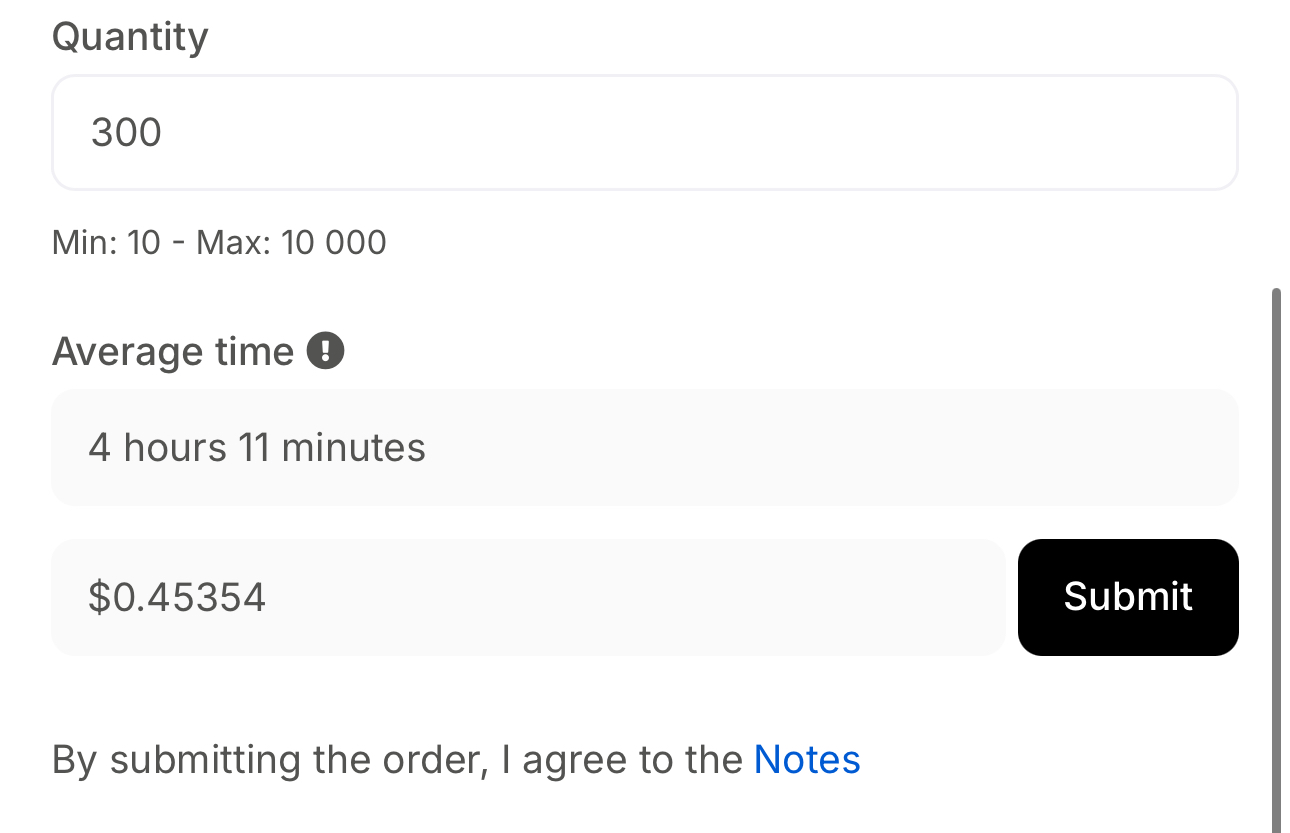Click blank space inside the price box
Image resolution: width=1290 pixels, height=833 pixels.
tap(700, 597)
